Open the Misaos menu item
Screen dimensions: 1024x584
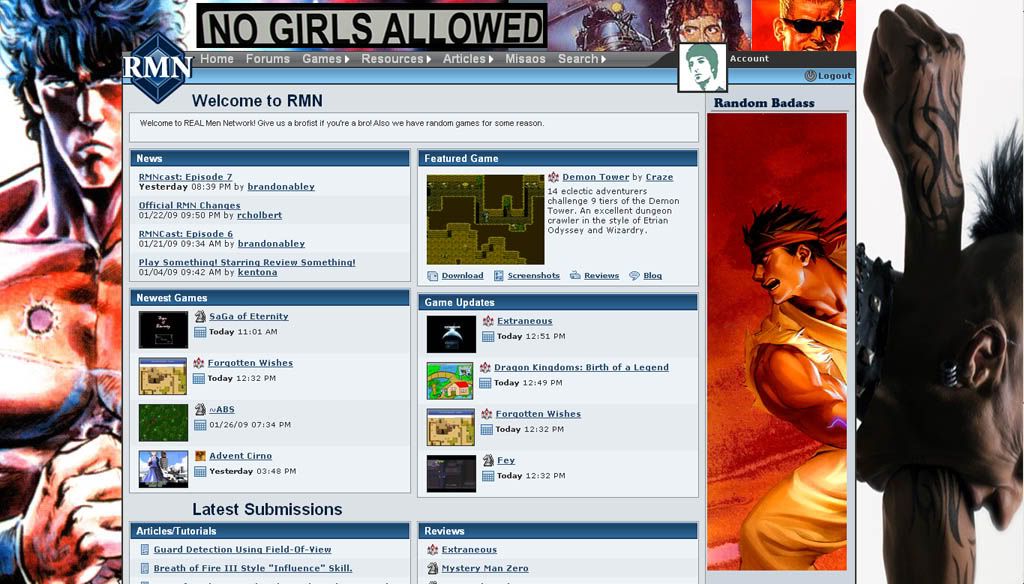[x=525, y=59]
